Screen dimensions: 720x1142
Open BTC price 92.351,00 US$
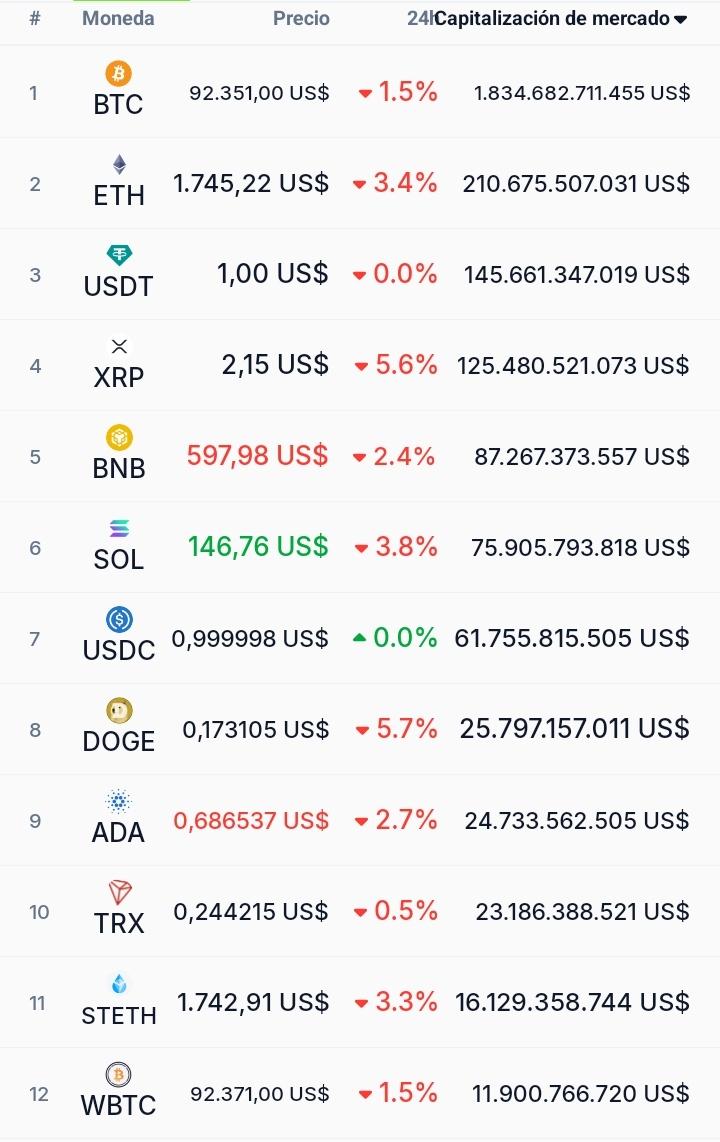[x=259, y=92]
